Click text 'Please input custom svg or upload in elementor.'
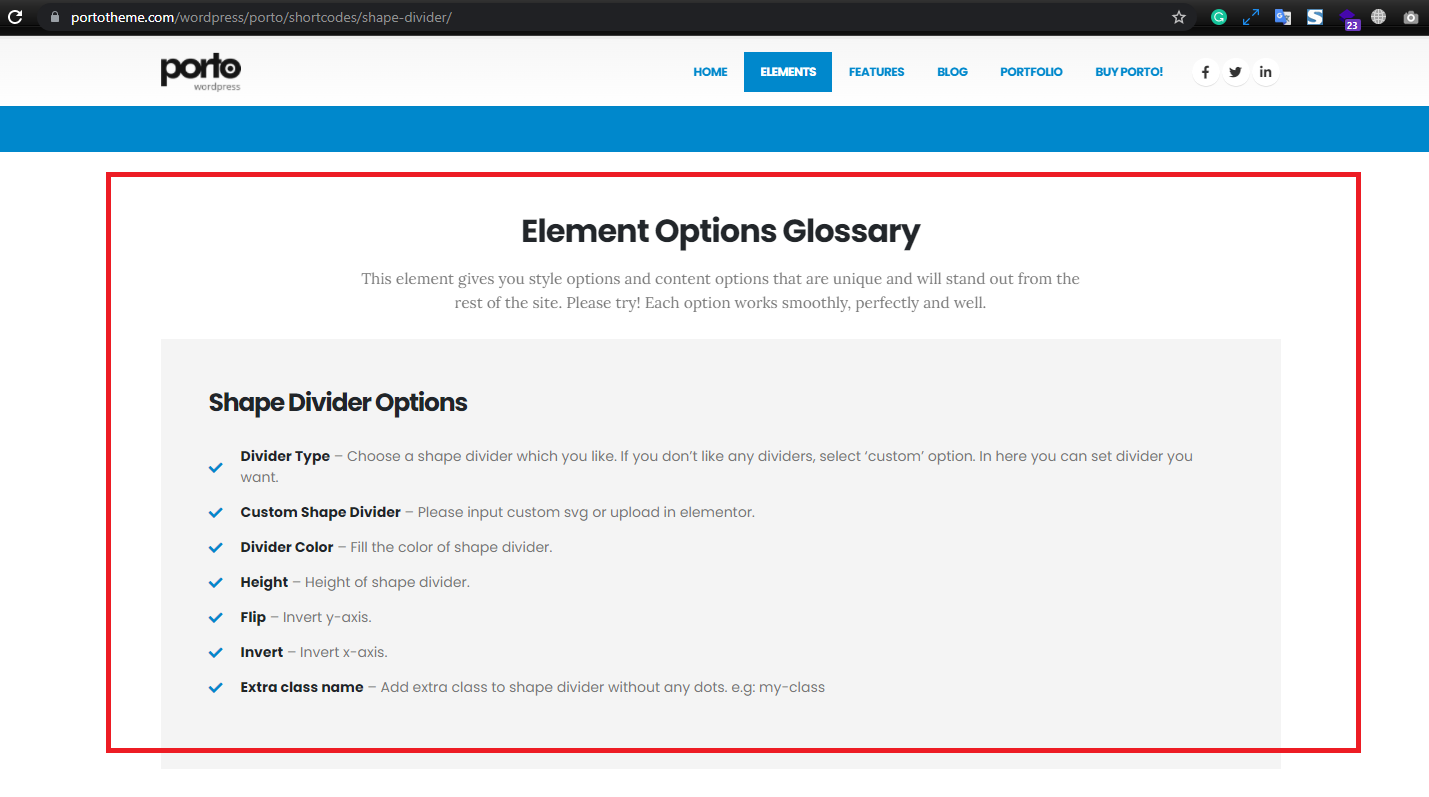 point(586,512)
